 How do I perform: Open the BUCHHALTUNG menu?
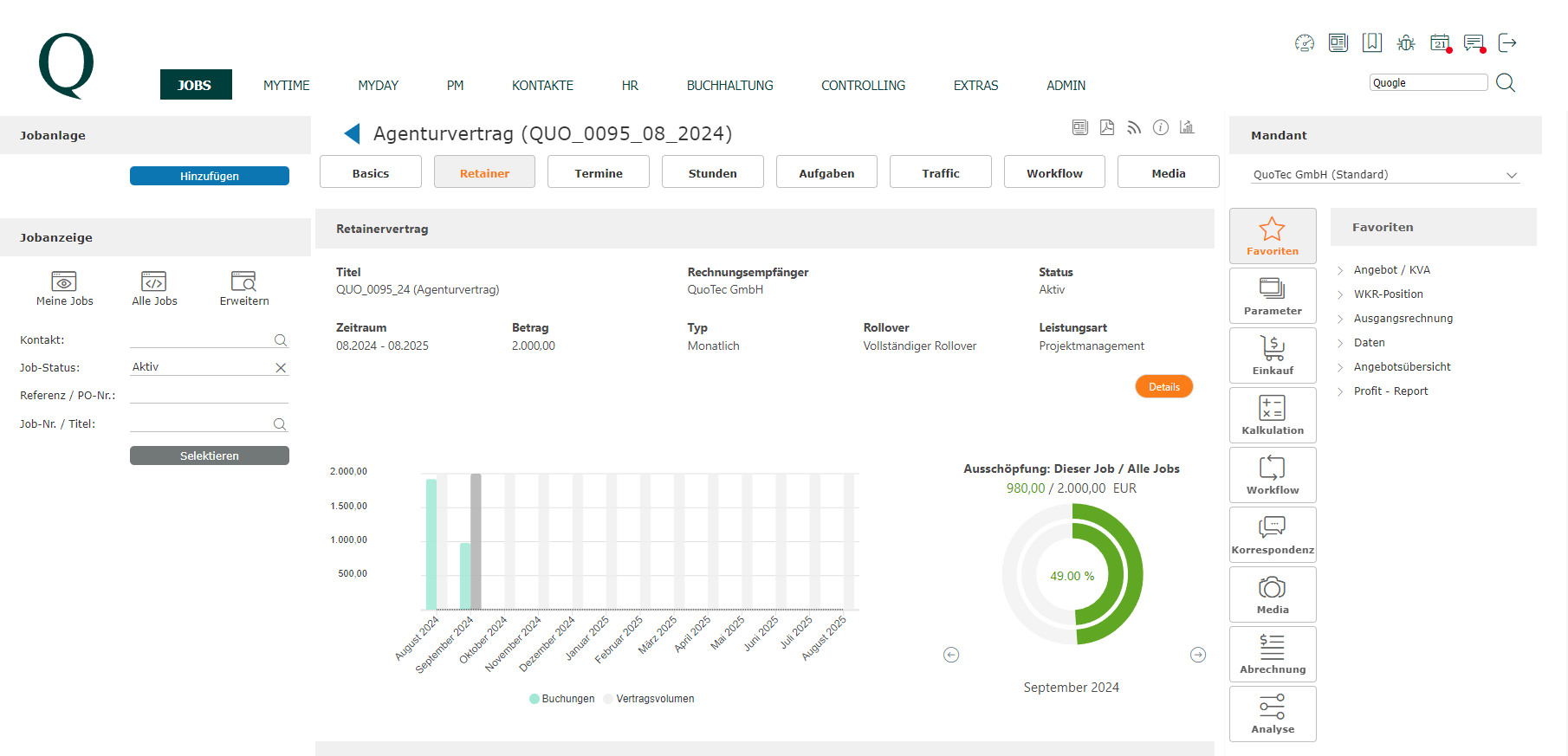tap(729, 86)
